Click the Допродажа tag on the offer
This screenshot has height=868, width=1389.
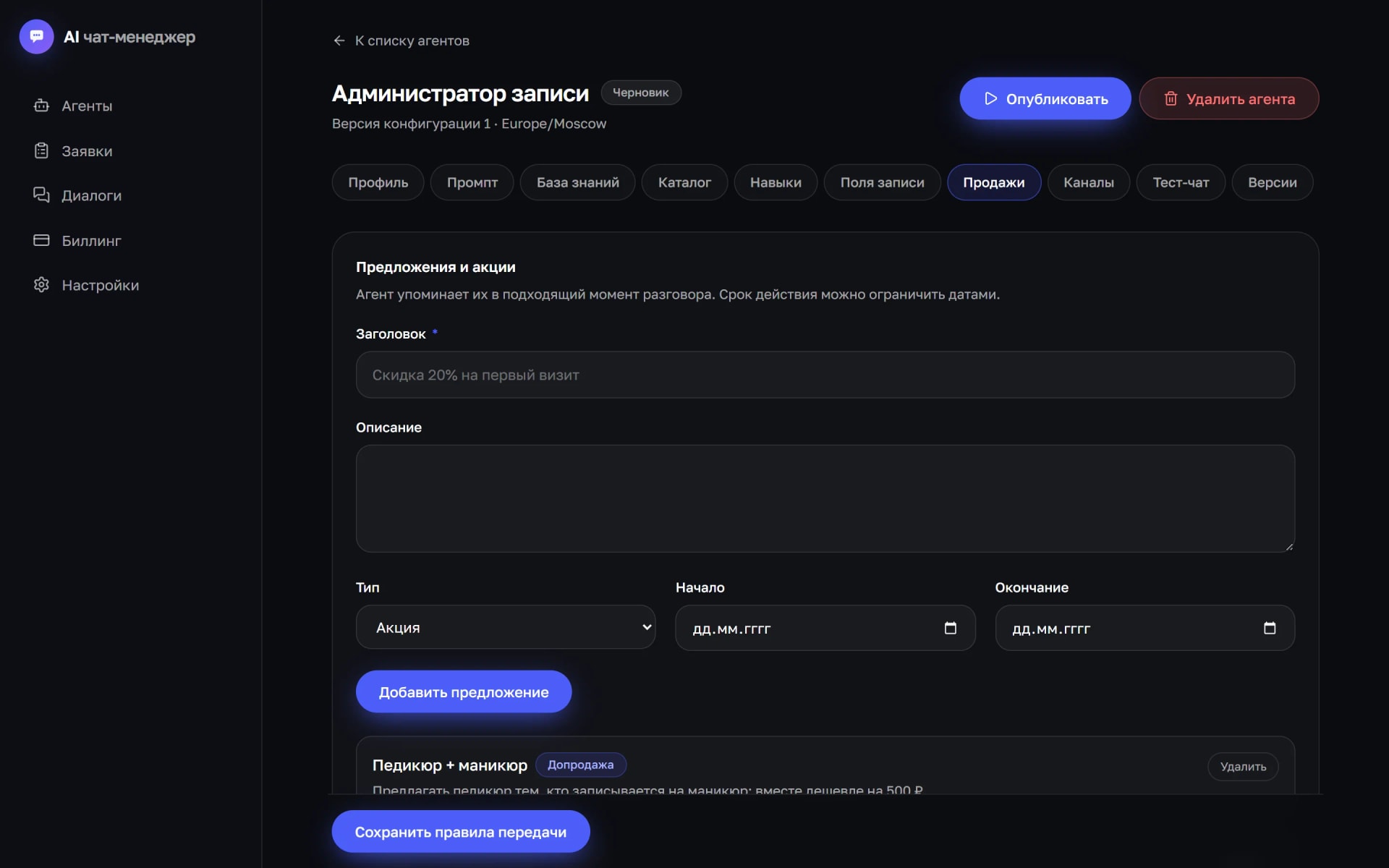(581, 765)
